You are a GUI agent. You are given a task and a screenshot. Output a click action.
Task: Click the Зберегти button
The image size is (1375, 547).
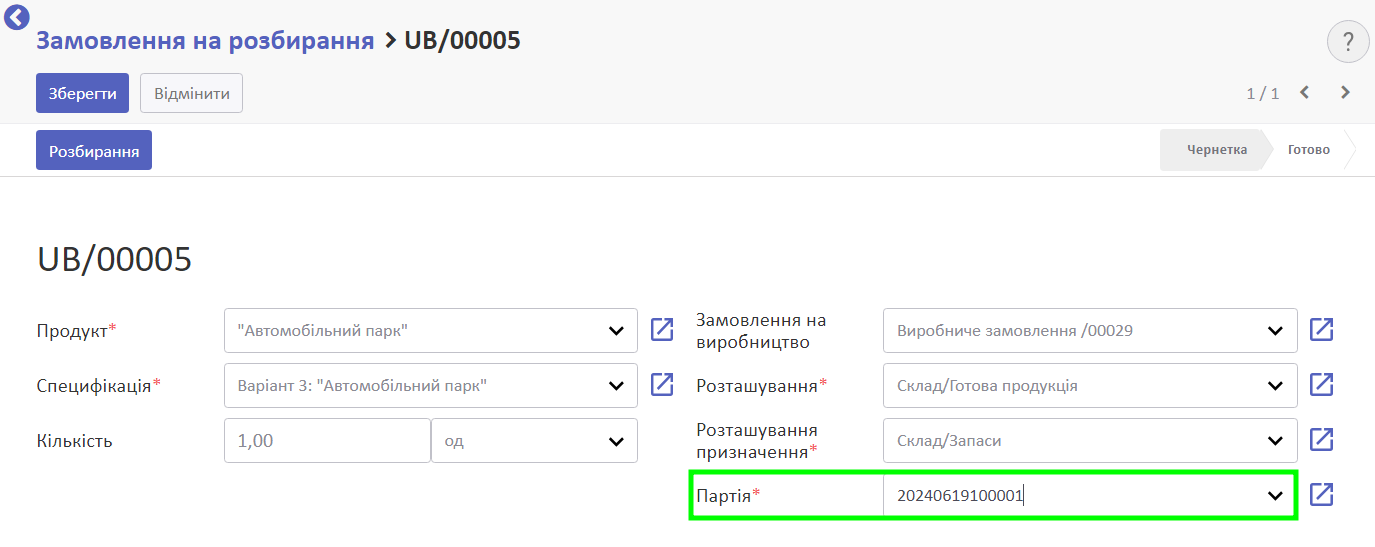point(83,93)
